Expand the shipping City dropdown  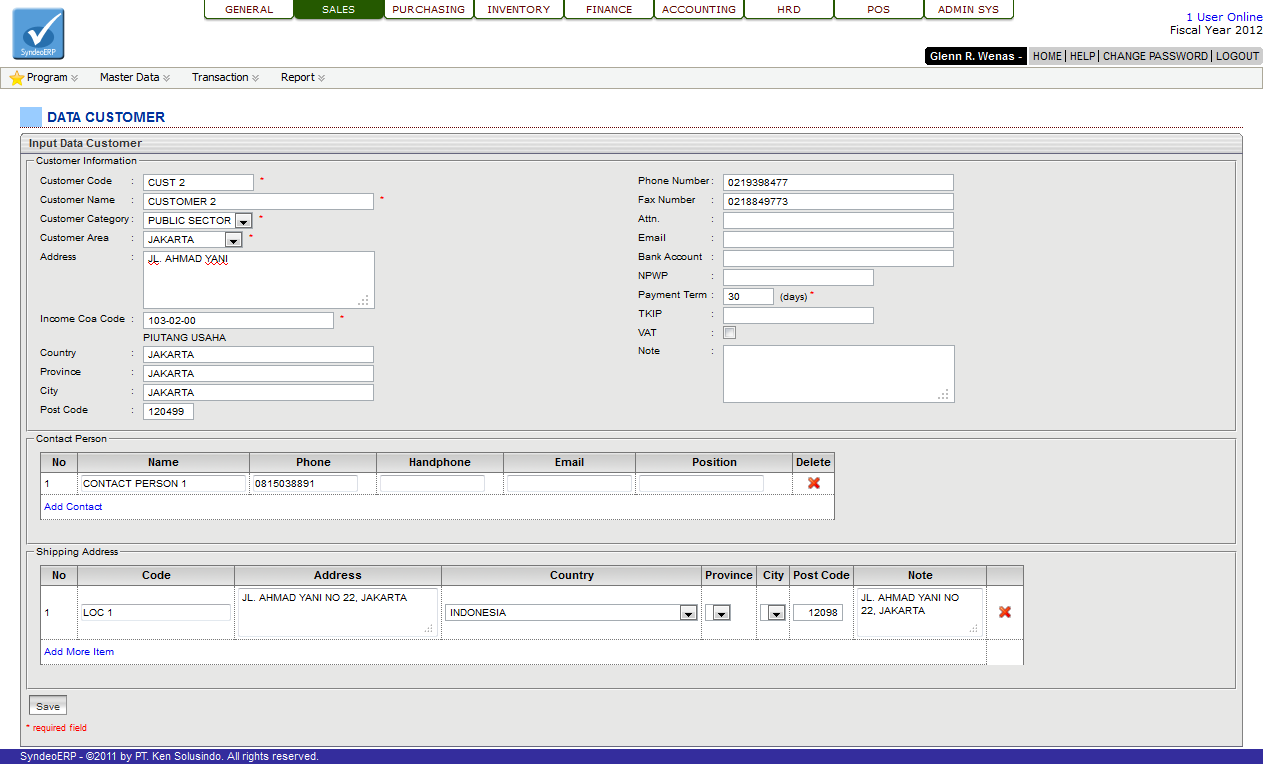pos(776,613)
